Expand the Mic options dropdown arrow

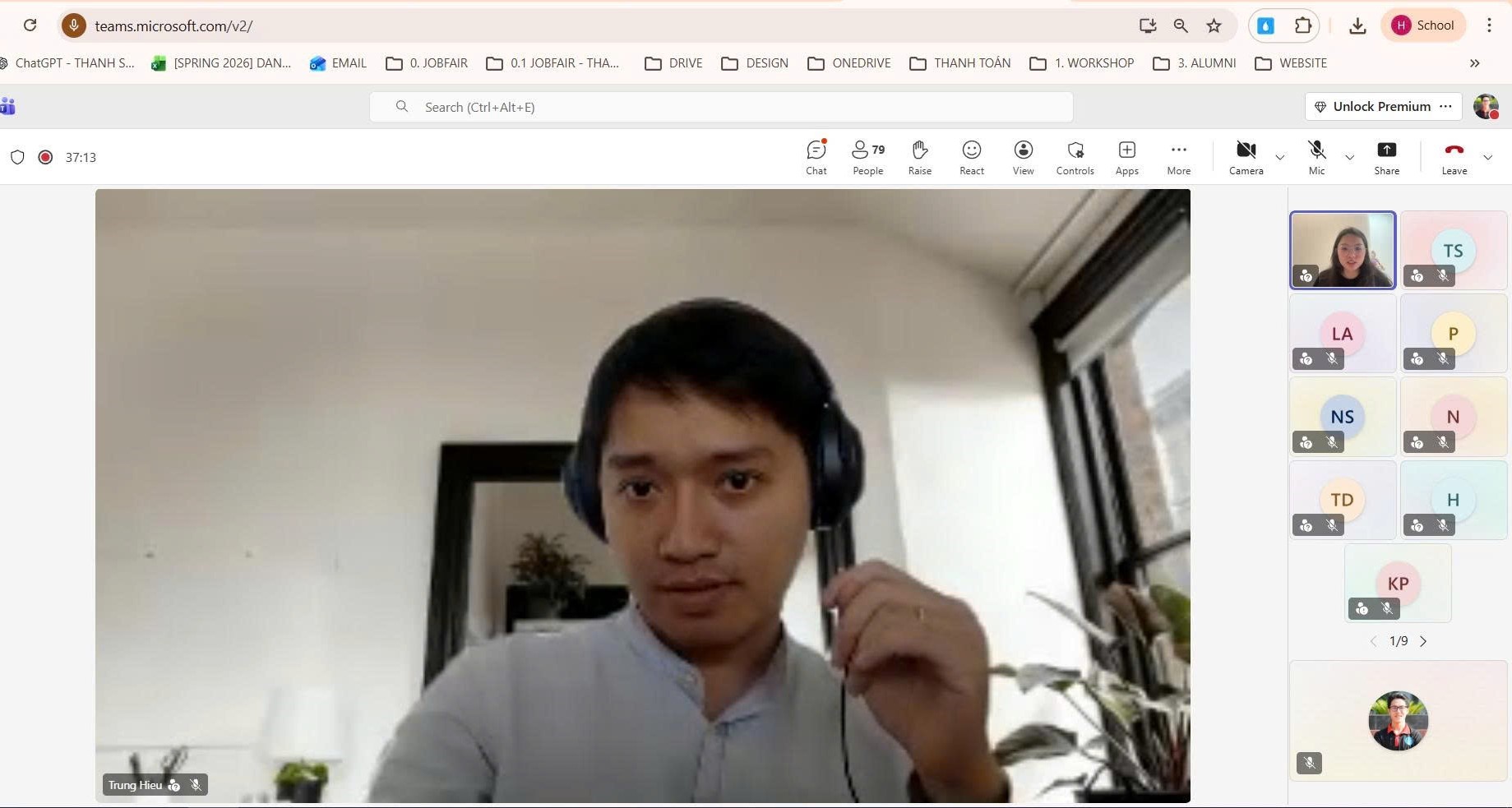tap(1349, 157)
